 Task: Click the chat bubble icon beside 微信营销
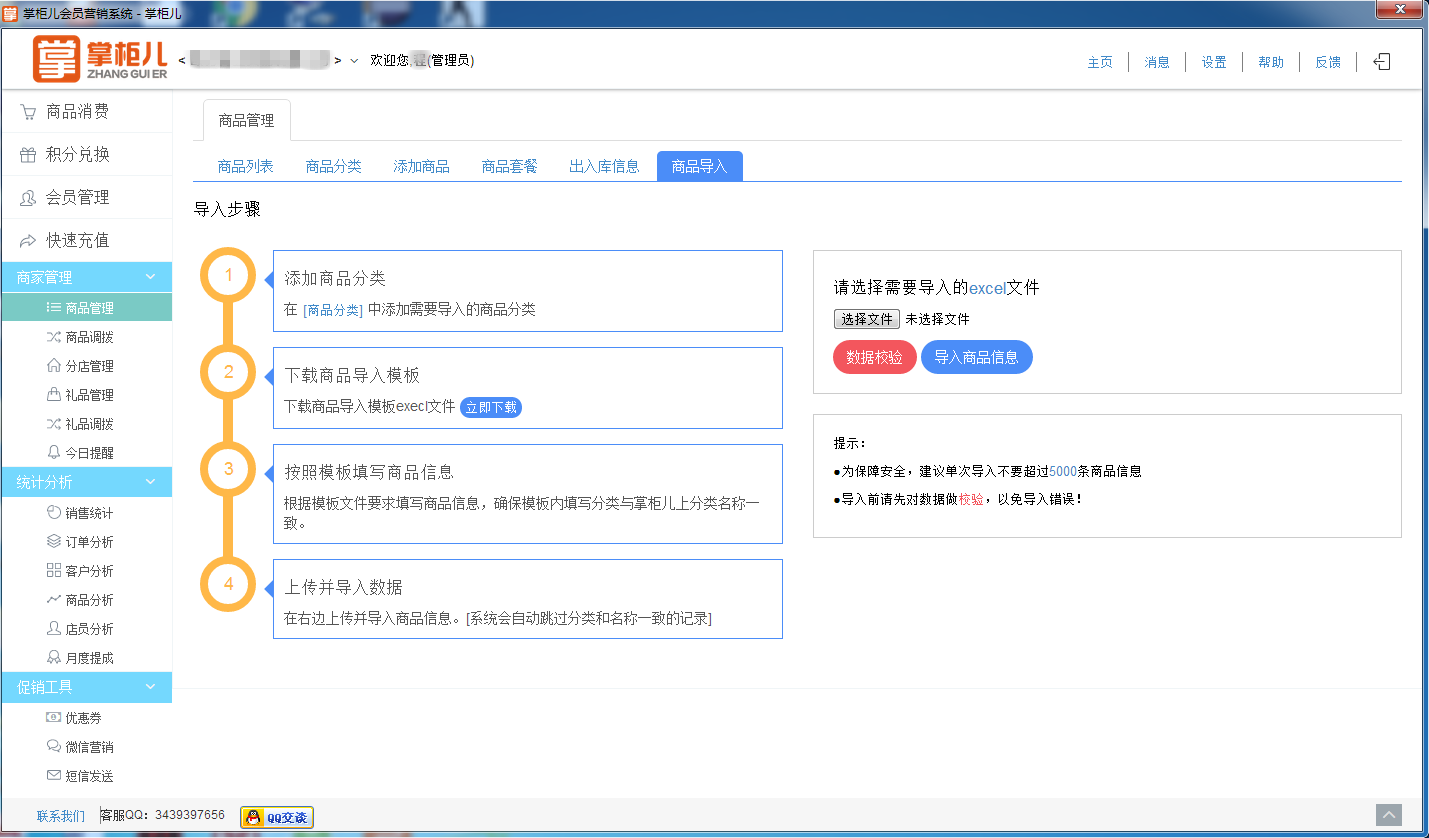54,747
